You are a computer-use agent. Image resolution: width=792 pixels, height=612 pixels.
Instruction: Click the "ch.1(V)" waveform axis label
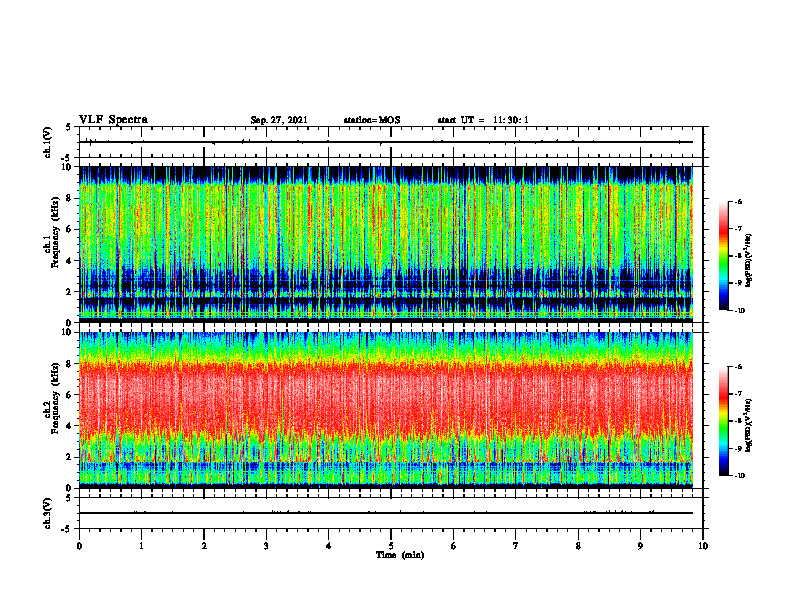click(48, 142)
